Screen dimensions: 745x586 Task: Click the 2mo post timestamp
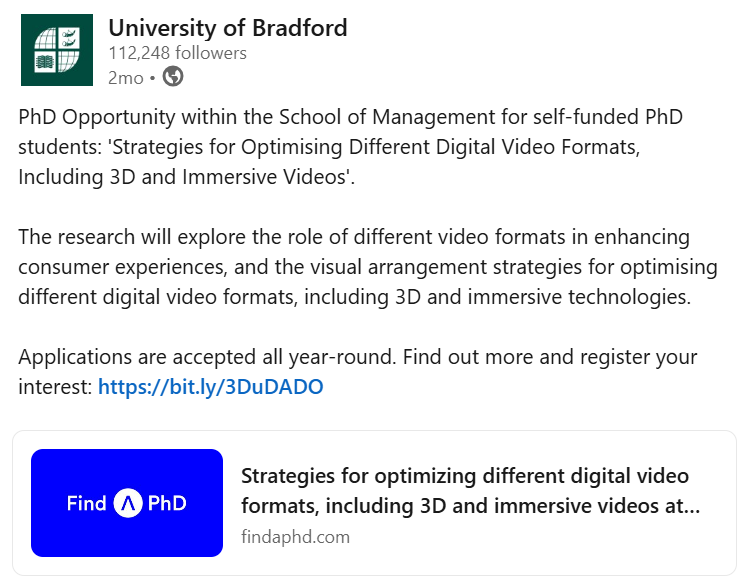tap(125, 78)
